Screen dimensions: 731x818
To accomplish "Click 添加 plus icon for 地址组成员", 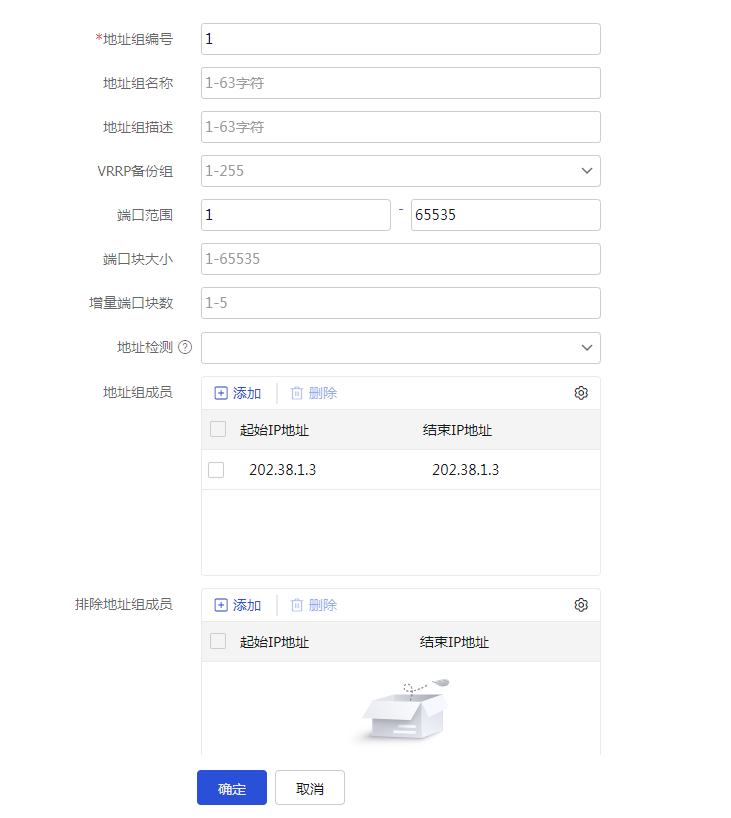I will 221,393.
